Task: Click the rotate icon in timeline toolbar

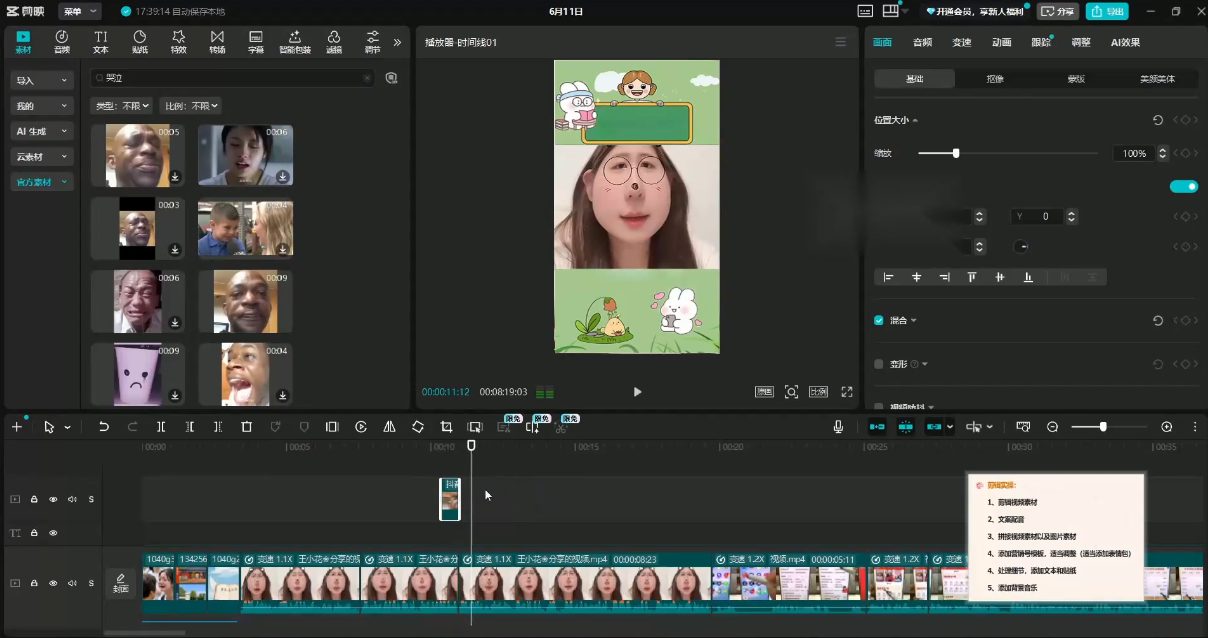Action: click(418, 427)
